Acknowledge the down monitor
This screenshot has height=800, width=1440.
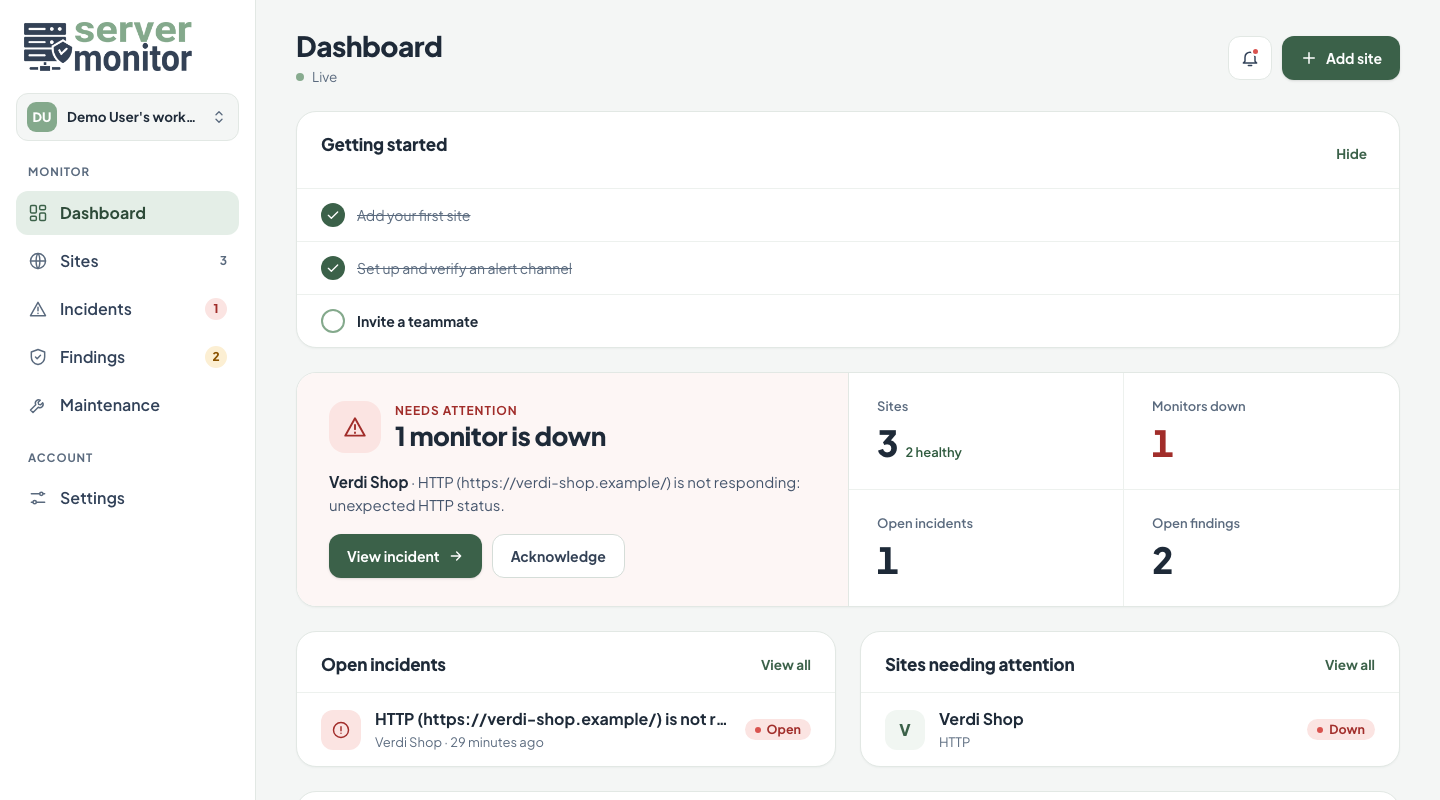[x=558, y=556]
